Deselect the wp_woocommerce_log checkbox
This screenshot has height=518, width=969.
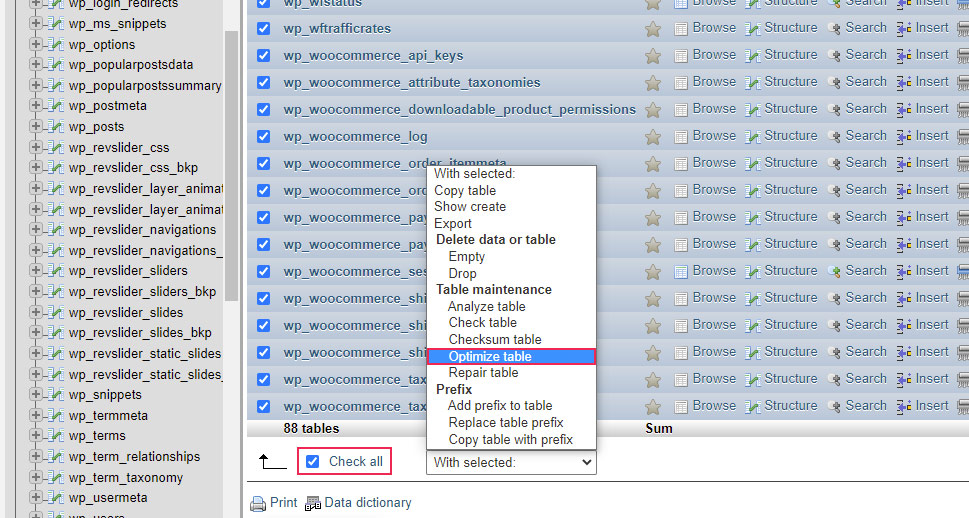(263, 137)
